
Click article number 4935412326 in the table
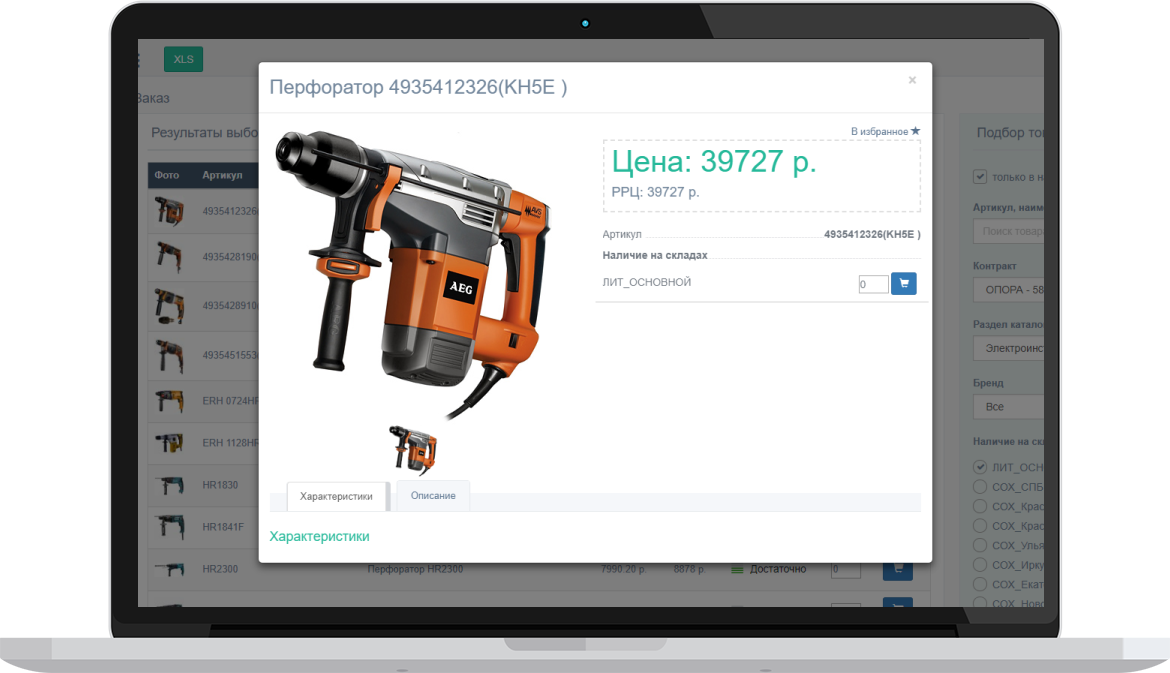tap(230, 211)
